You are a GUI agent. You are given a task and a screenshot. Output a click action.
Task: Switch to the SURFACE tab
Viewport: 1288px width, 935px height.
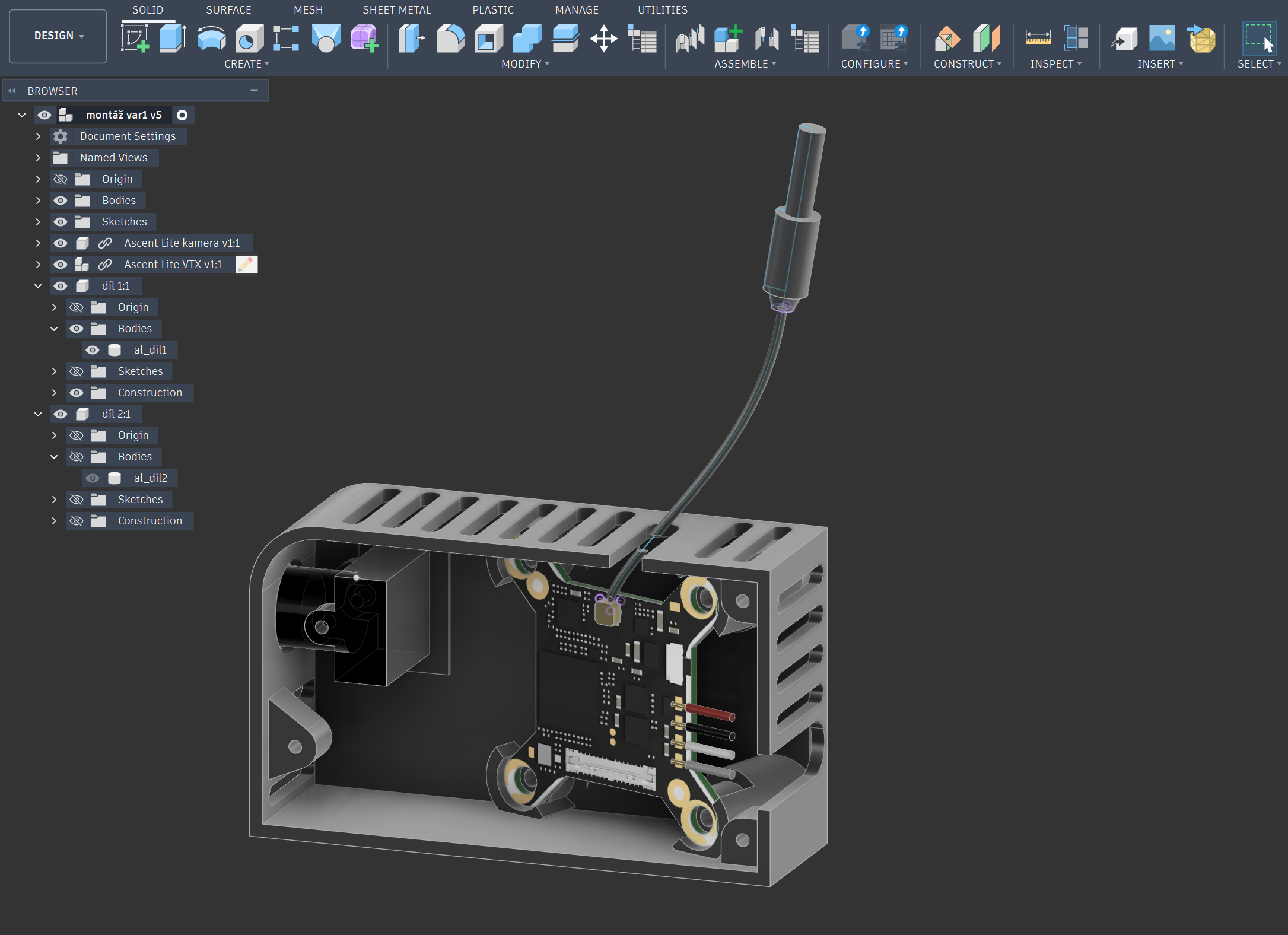coord(228,10)
